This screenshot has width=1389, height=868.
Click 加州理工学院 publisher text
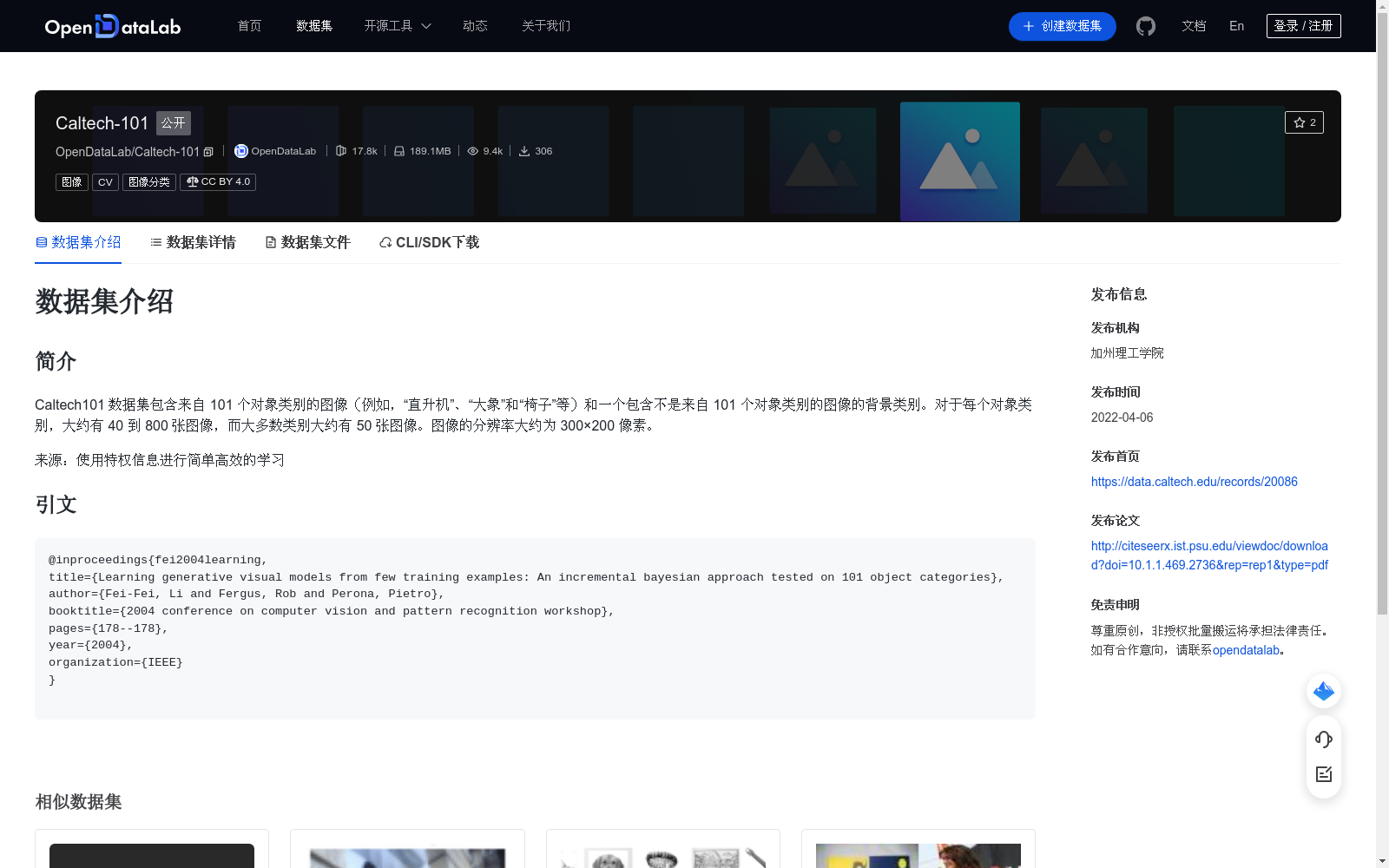pos(1127,353)
